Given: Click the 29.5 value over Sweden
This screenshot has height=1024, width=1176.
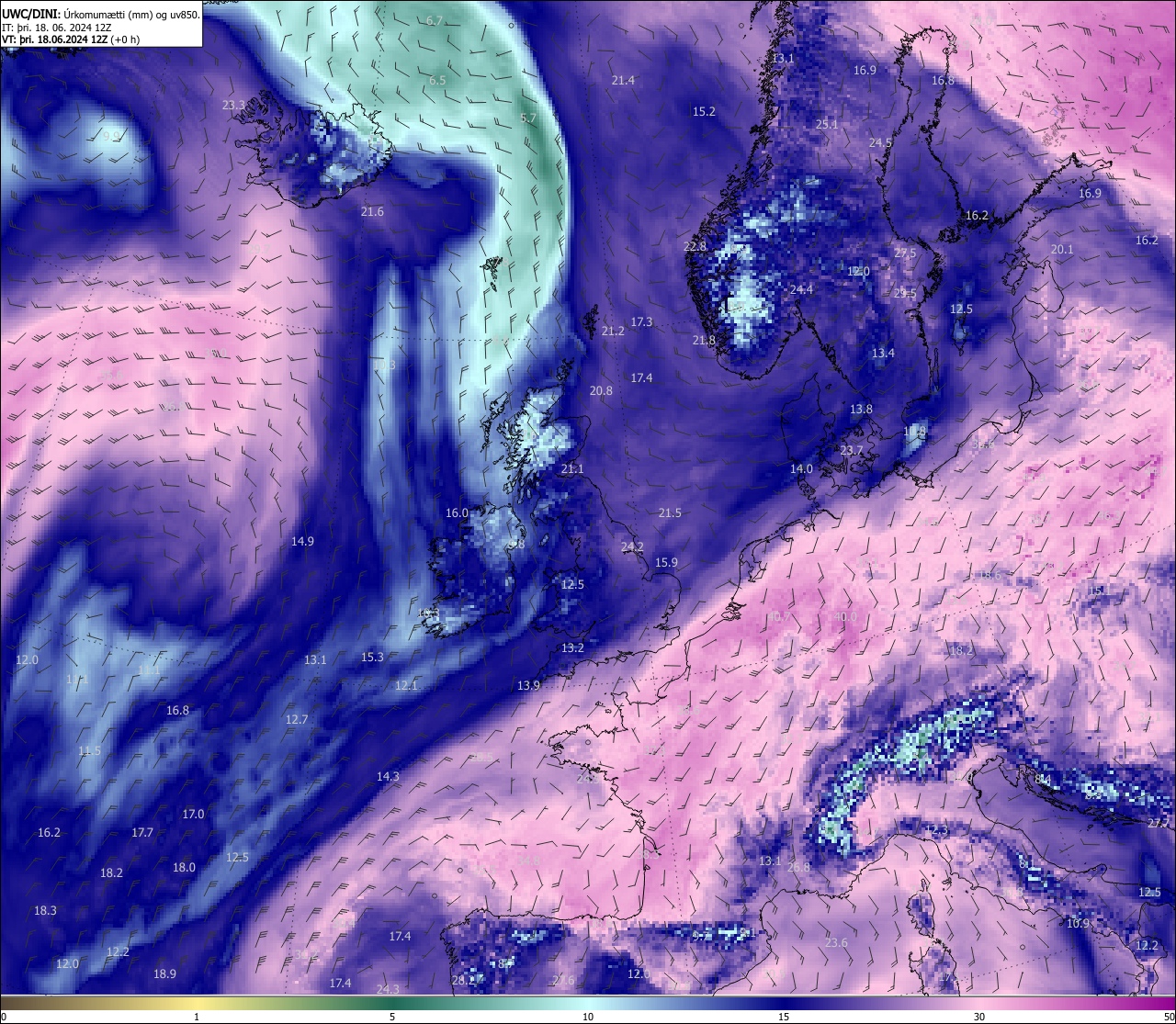Looking at the screenshot, I should [905, 294].
